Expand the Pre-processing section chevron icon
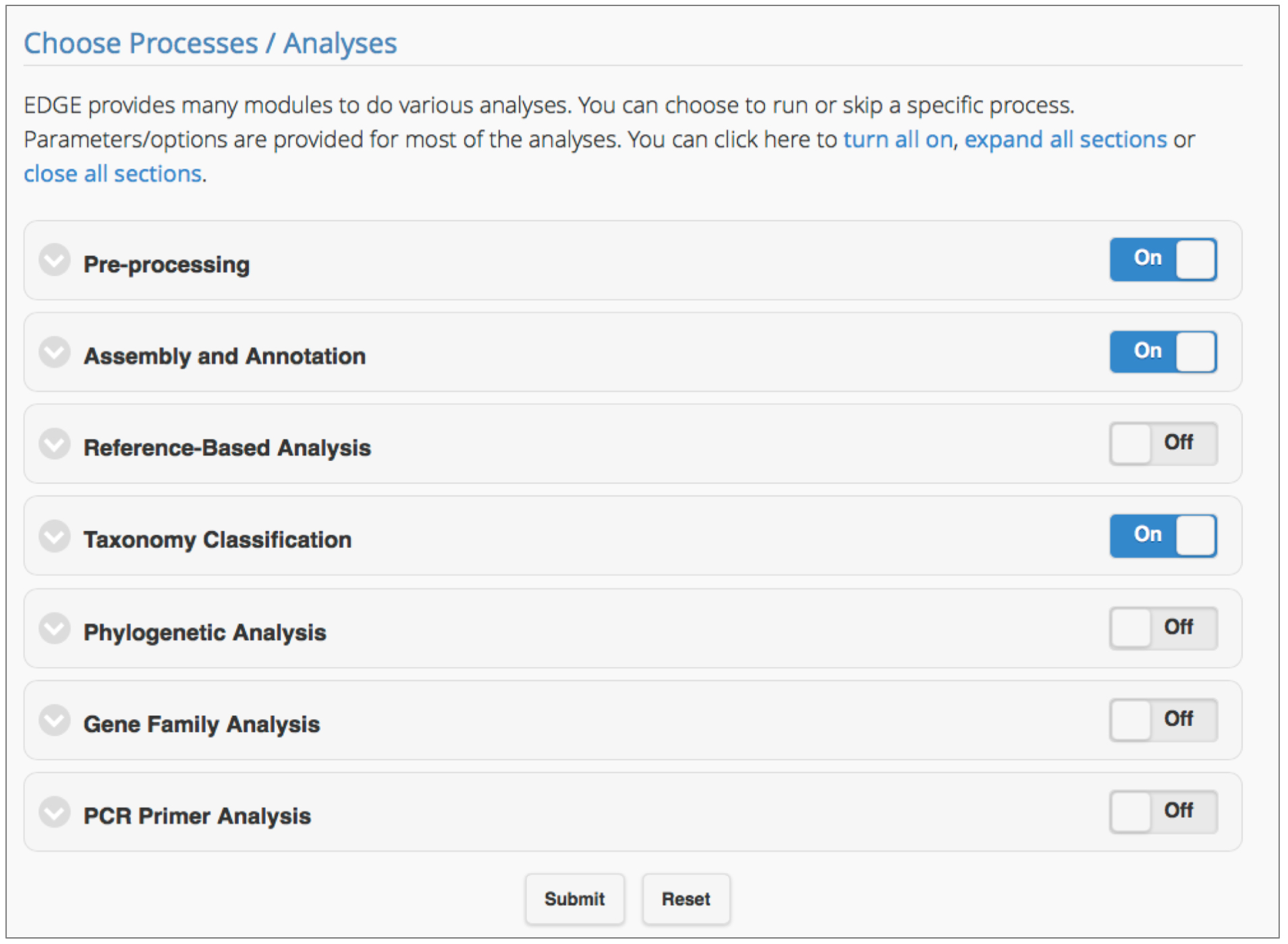This screenshot has height=944, width=1288. pyautogui.click(x=55, y=260)
